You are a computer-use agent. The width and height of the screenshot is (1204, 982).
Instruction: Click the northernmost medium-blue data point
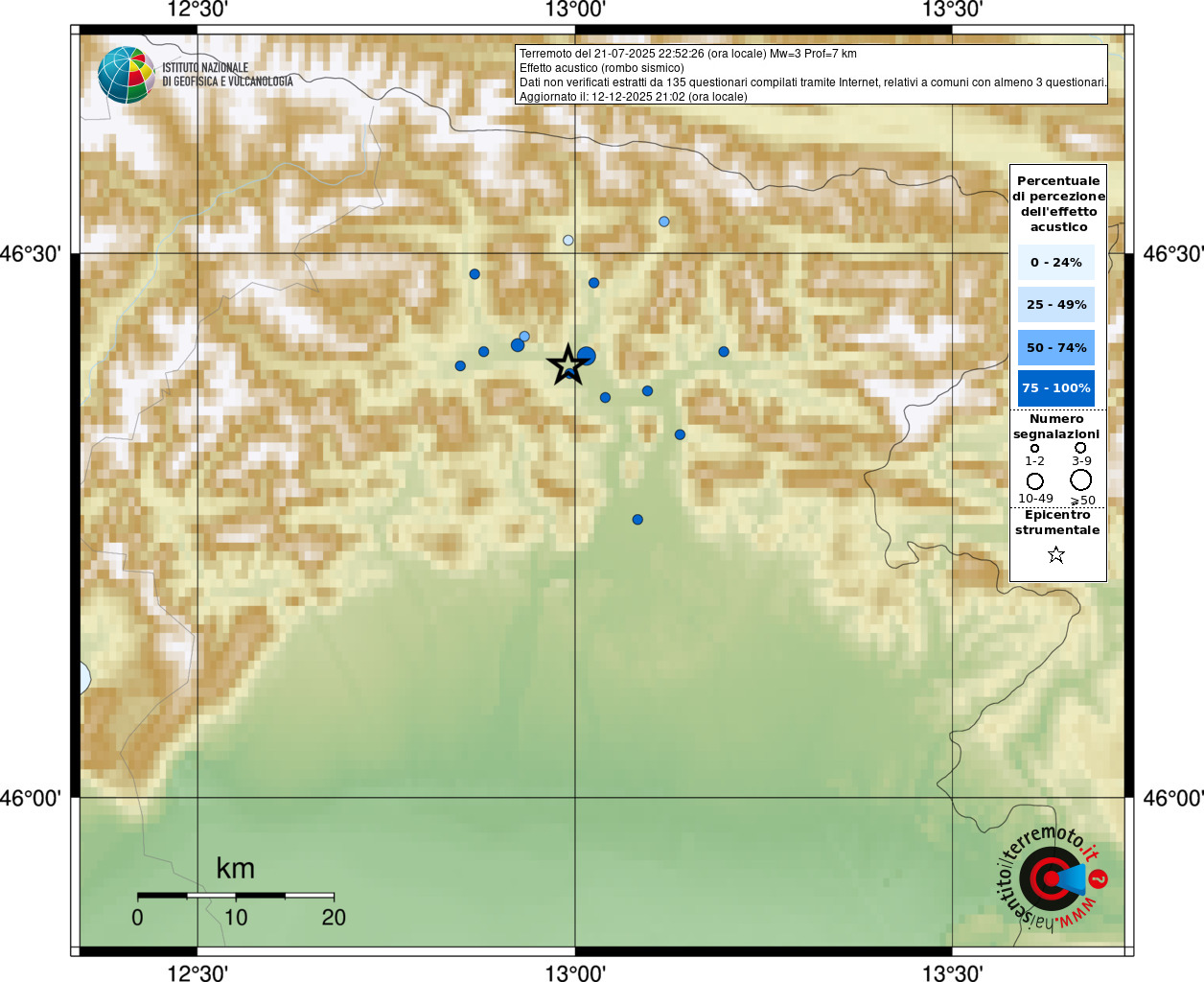(664, 222)
